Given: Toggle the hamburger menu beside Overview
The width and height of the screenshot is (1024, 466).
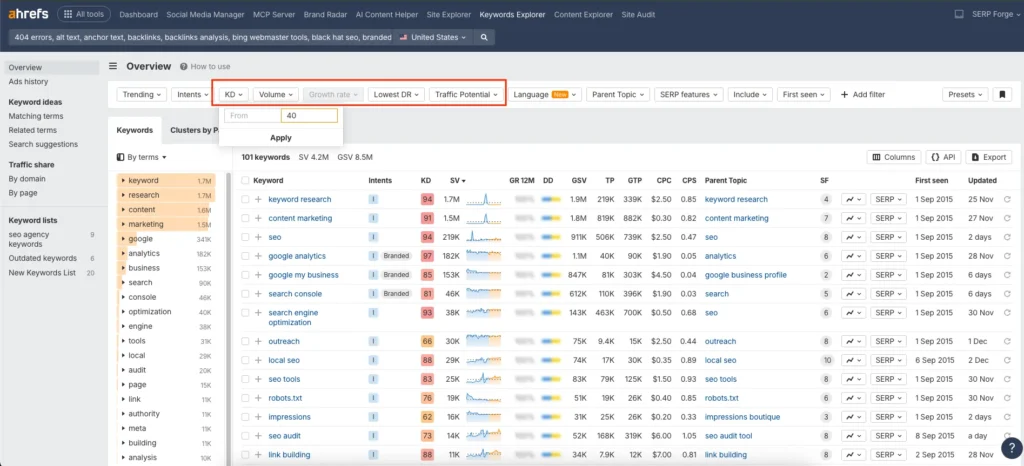Looking at the screenshot, I should coord(113,66).
